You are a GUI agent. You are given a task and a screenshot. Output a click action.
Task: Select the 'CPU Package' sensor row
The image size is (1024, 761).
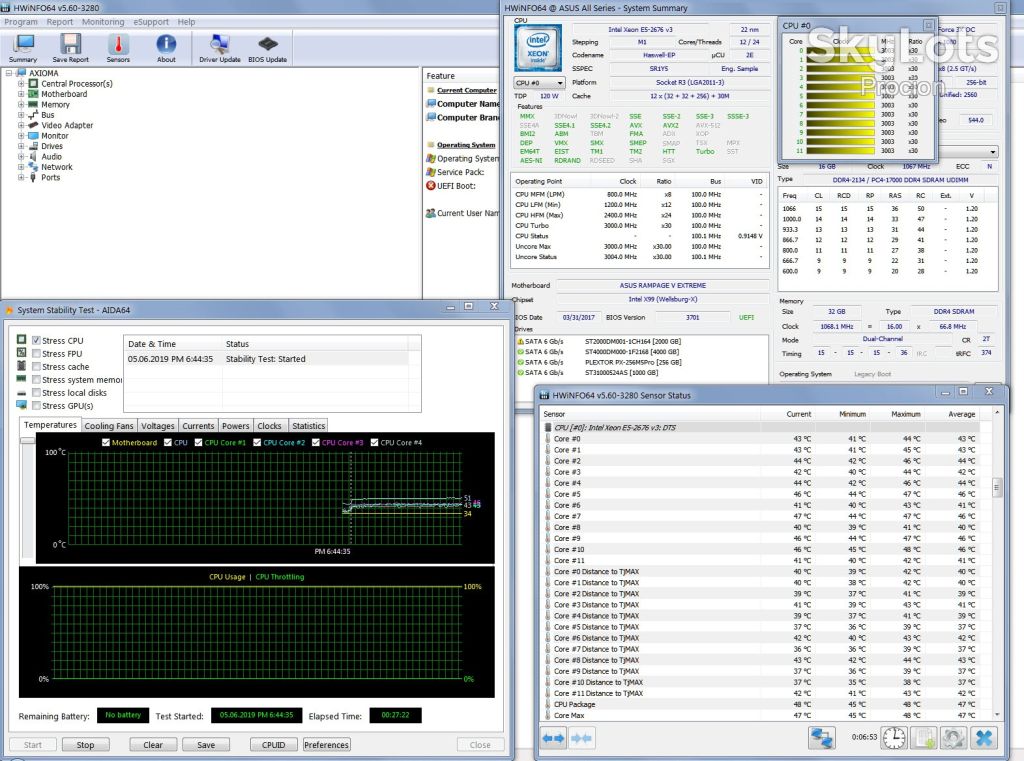(760, 704)
